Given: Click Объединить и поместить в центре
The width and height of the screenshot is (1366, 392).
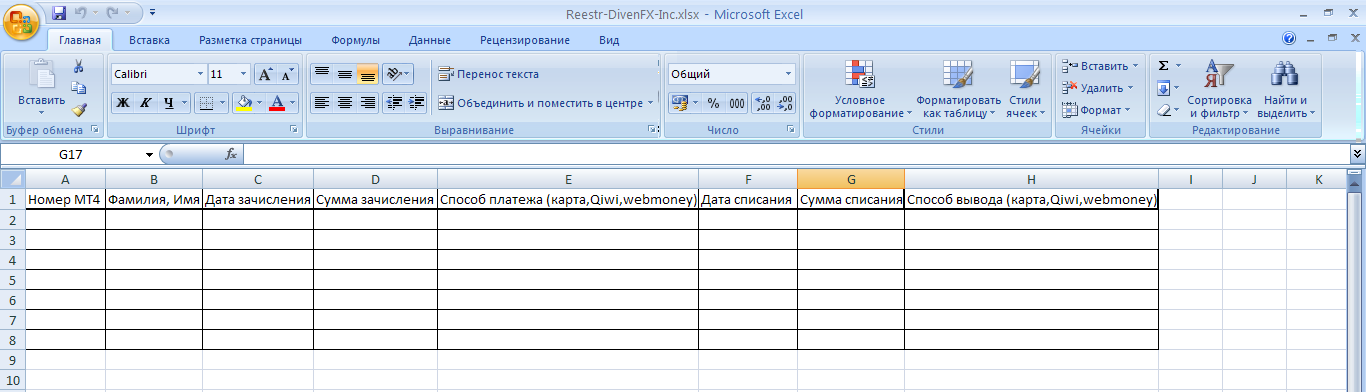Looking at the screenshot, I should coord(540,102).
